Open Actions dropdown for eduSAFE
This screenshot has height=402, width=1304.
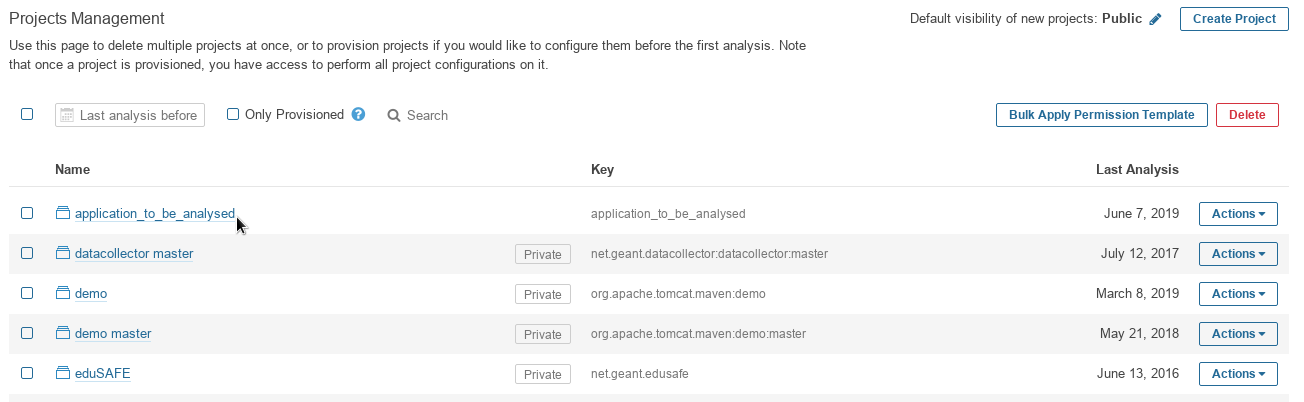click(x=1238, y=374)
